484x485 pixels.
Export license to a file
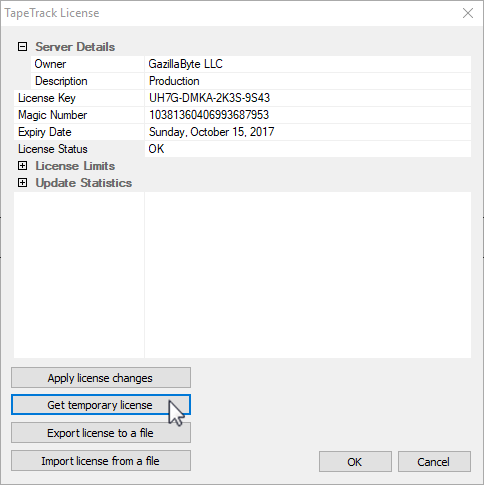[x=101, y=433]
